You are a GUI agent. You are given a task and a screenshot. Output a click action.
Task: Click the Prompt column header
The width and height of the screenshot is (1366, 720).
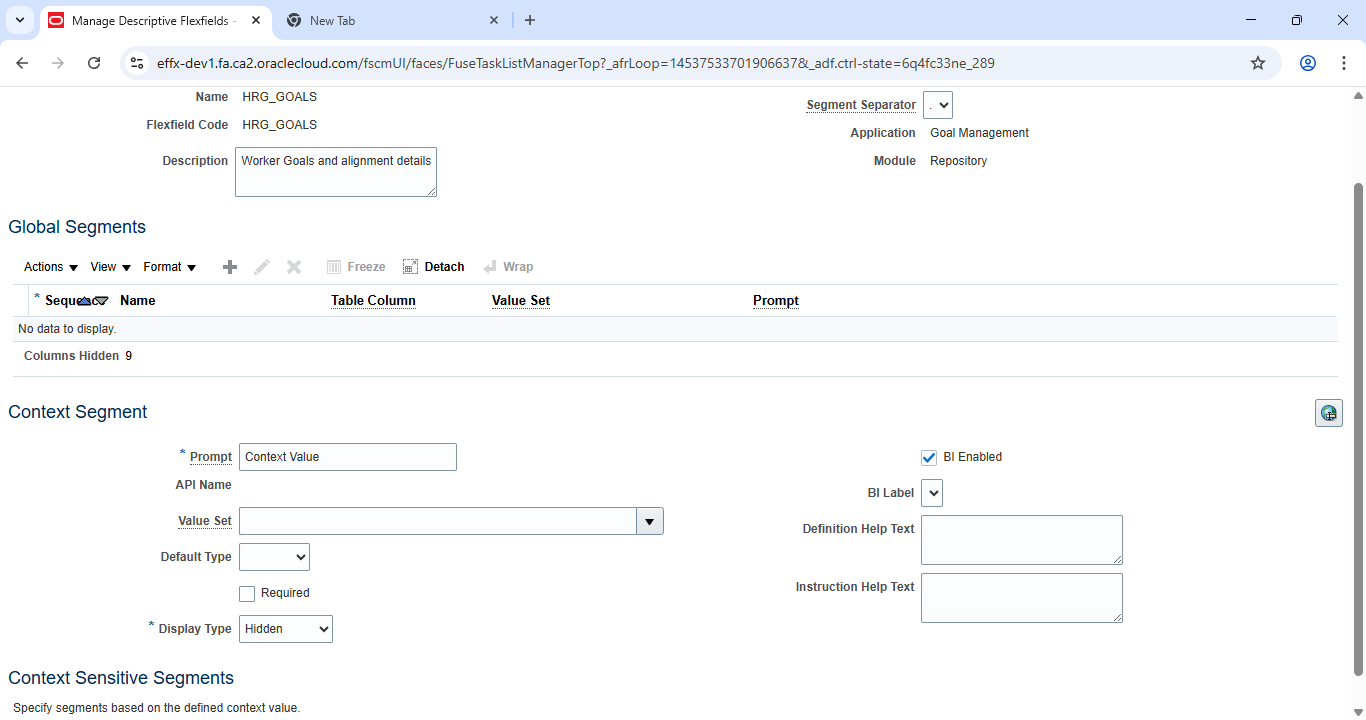tap(776, 301)
